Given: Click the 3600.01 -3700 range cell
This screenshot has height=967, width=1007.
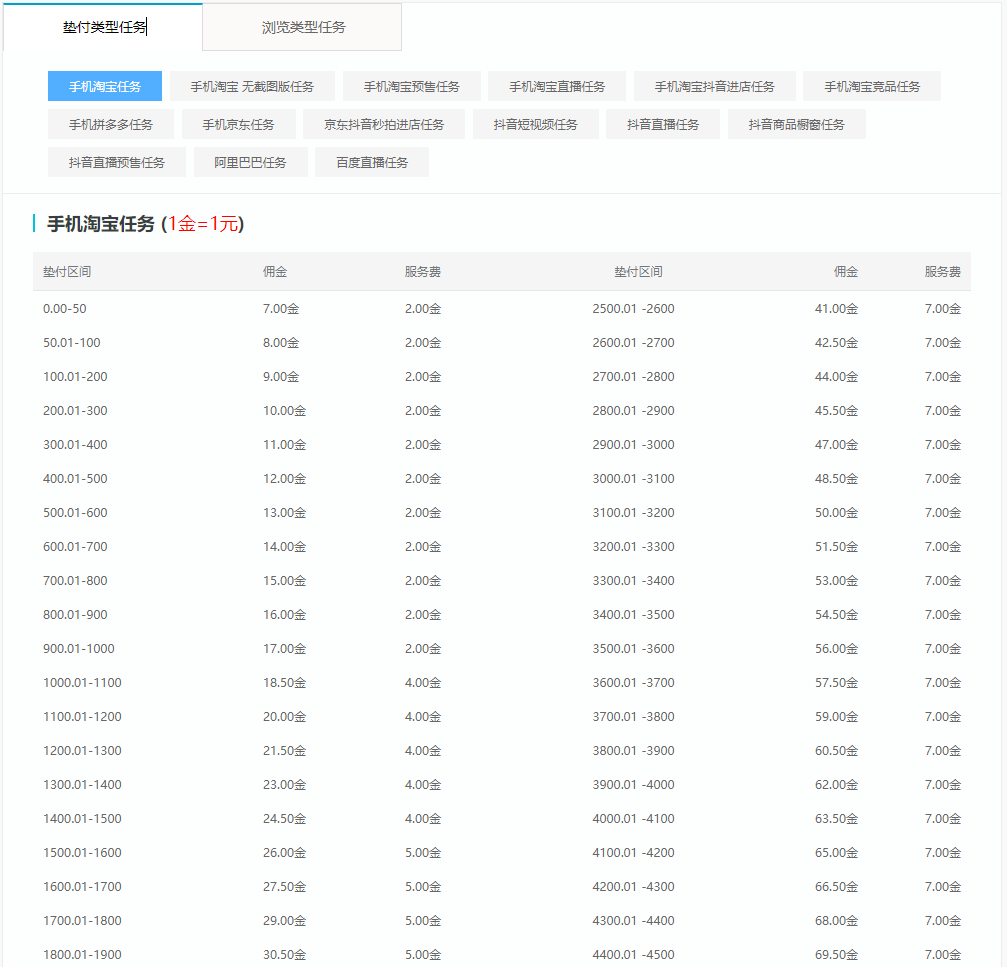Looking at the screenshot, I should (633, 683).
